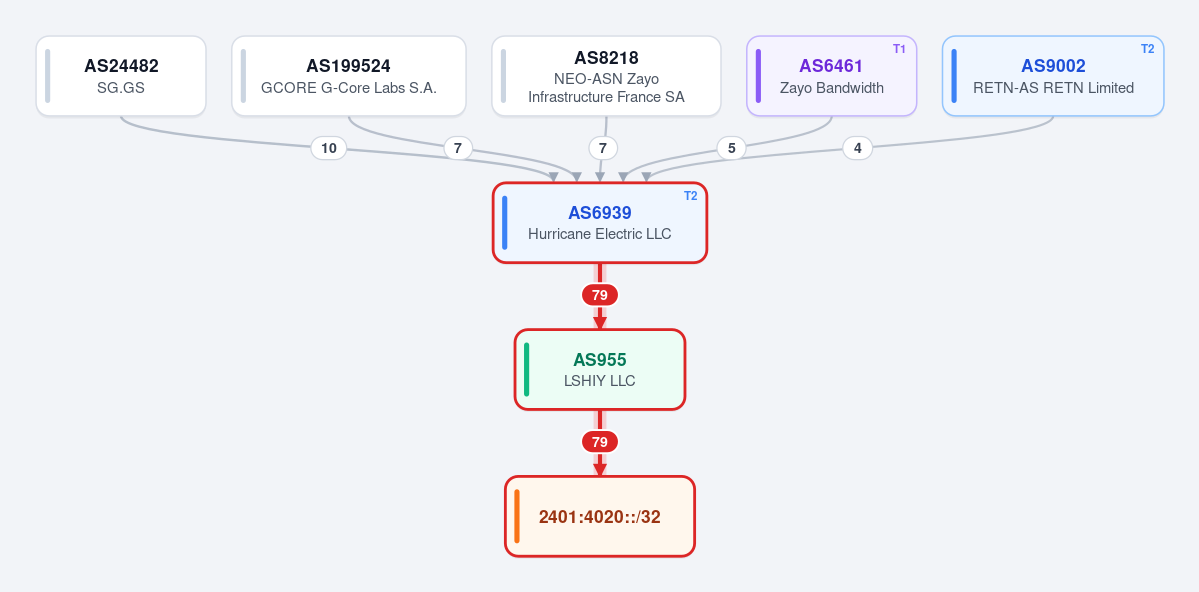Screen dimensions: 1199x592
Task: Open the AS8218 NEO-ASN Zayo node
Action: 606,76
